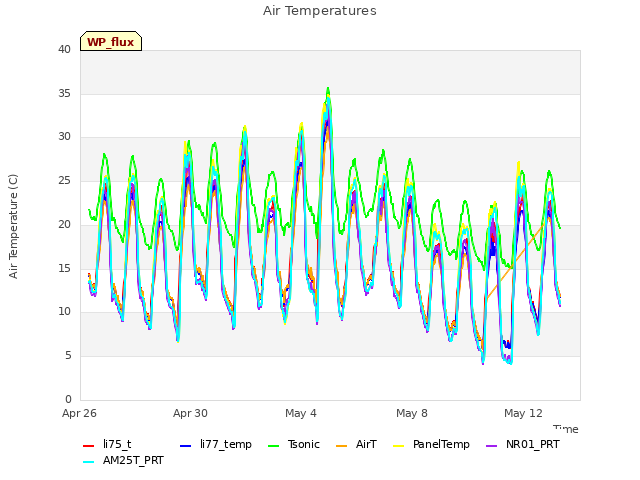Click the 15 y-axis tick label
The height and width of the screenshot is (480, 640).
pos(64,268)
